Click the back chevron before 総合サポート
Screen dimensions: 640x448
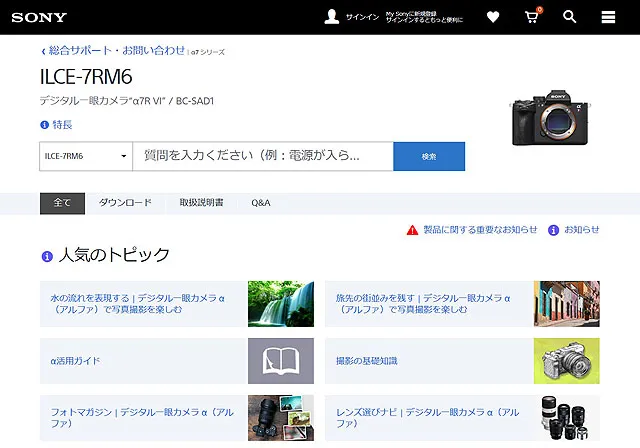pos(43,51)
